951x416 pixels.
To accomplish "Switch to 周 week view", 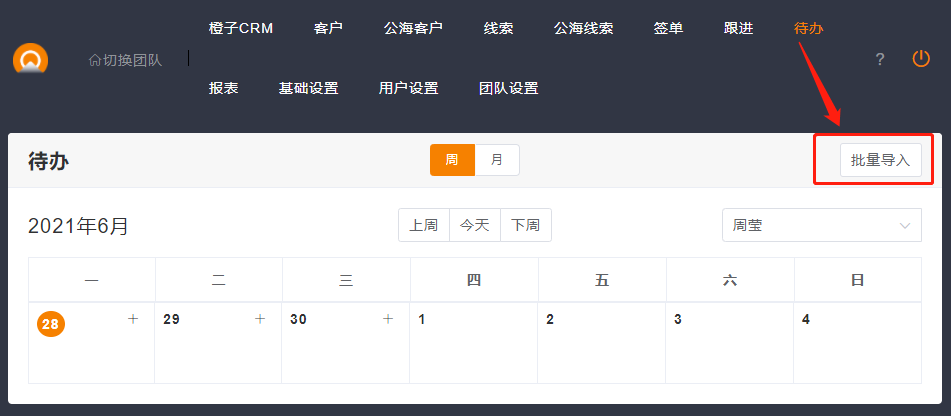I will coord(452,160).
